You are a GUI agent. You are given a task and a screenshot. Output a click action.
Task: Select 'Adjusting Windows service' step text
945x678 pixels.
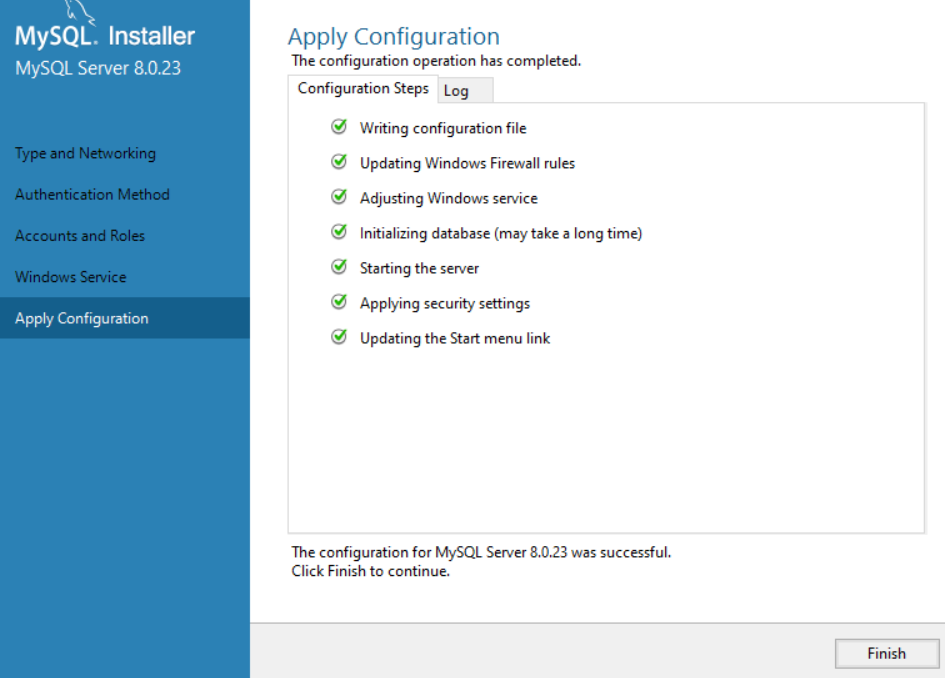[x=448, y=198]
